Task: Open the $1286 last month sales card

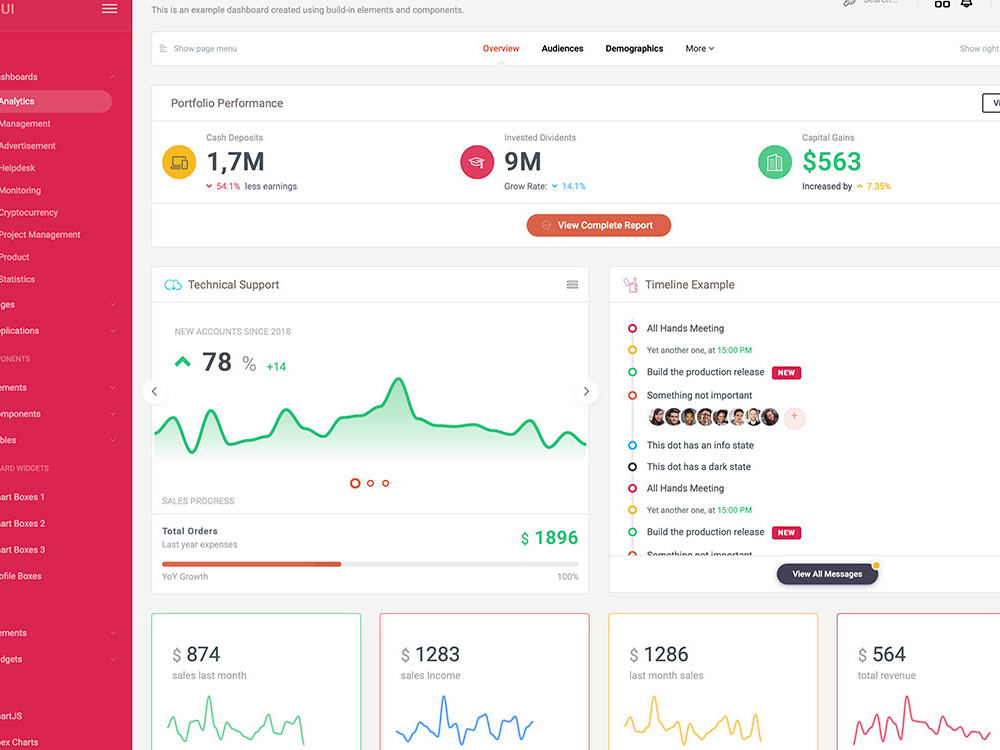Action: click(x=713, y=682)
